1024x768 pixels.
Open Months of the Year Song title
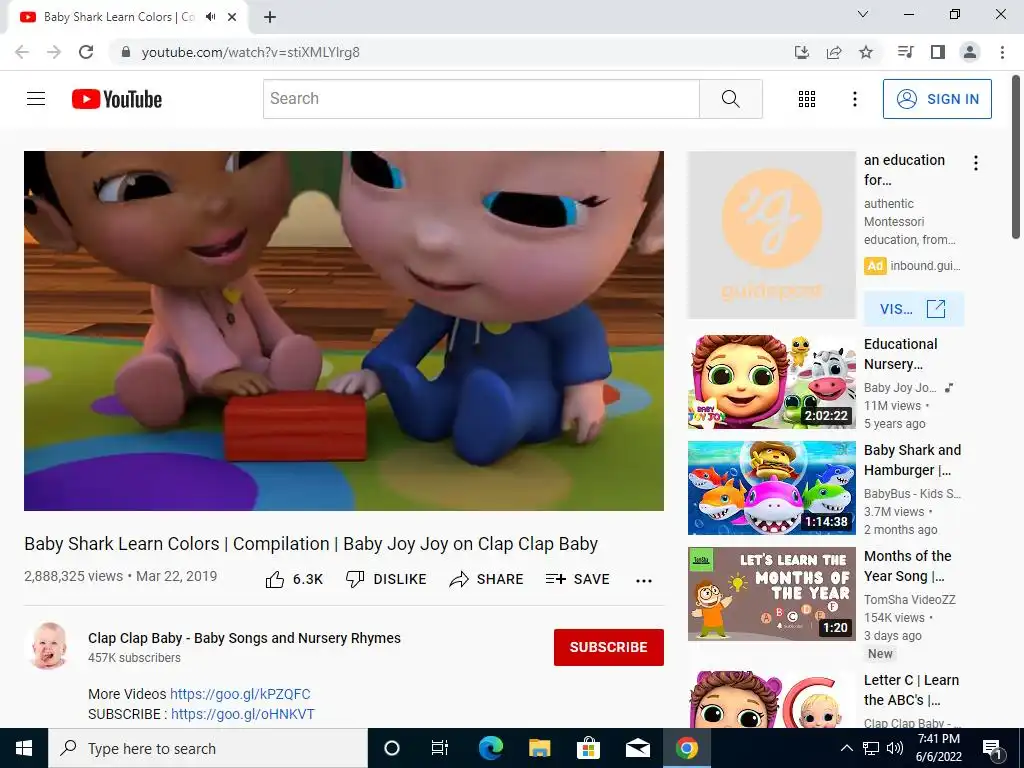(907, 566)
